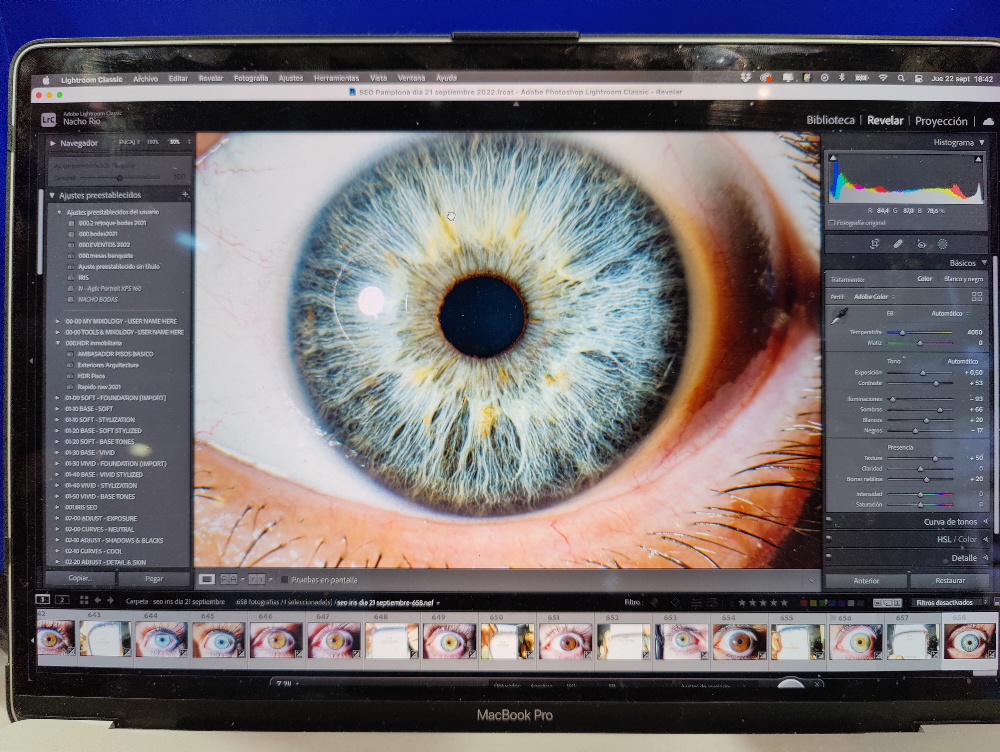Enable the Fotografía original checkbox

(832, 223)
